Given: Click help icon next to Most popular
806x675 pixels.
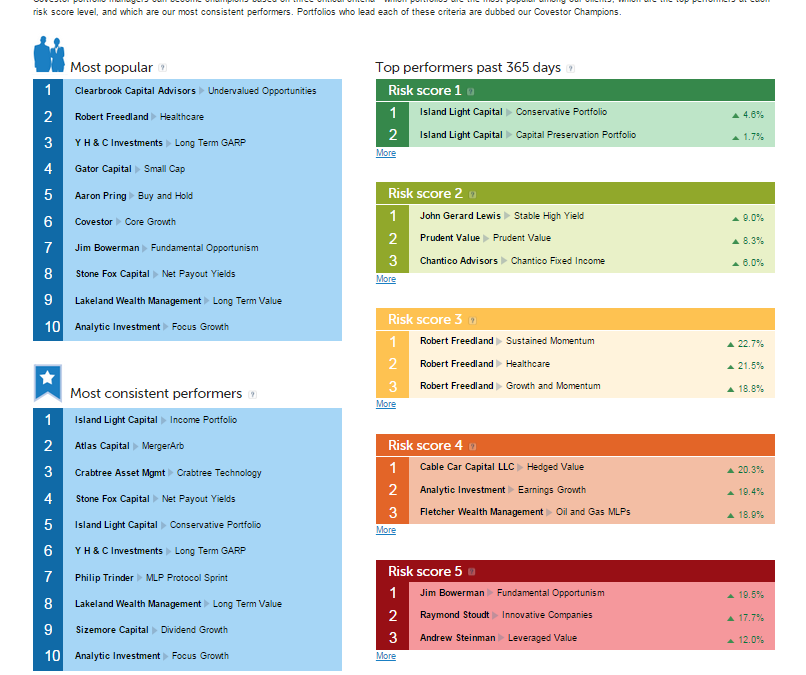Looking at the screenshot, I should point(163,68).
